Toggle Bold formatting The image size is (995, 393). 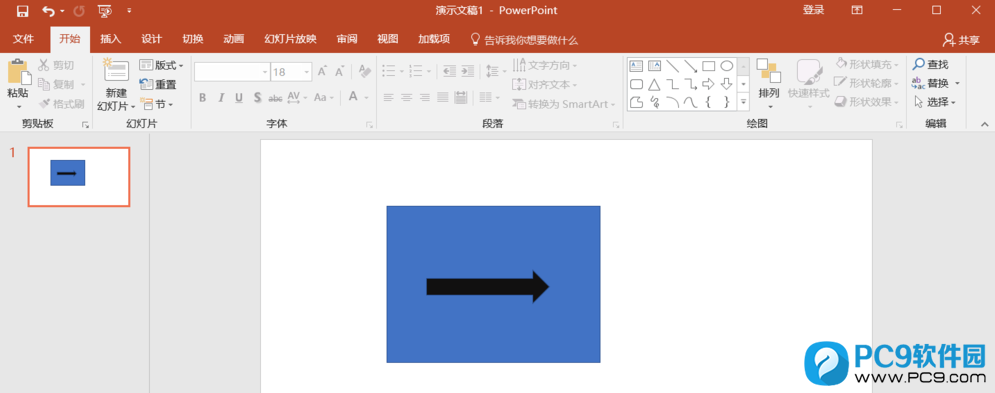[202, 98]
